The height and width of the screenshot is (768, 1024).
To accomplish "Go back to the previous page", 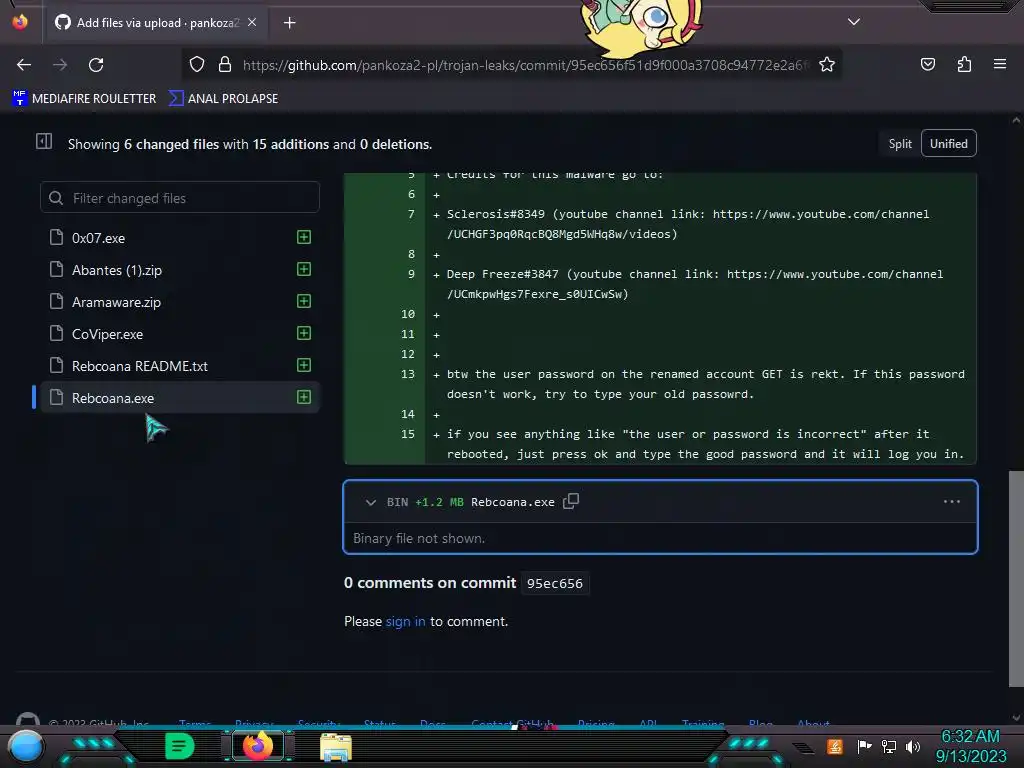I will (x=24, y=65).
